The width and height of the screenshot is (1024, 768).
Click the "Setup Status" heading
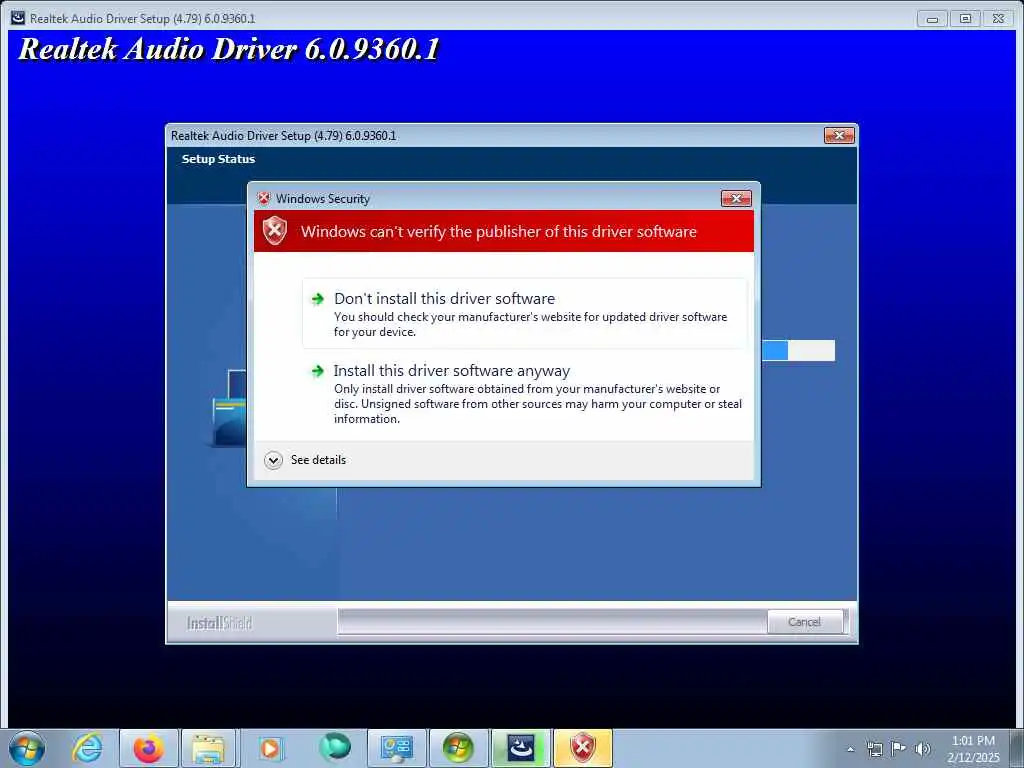[218, 159]
